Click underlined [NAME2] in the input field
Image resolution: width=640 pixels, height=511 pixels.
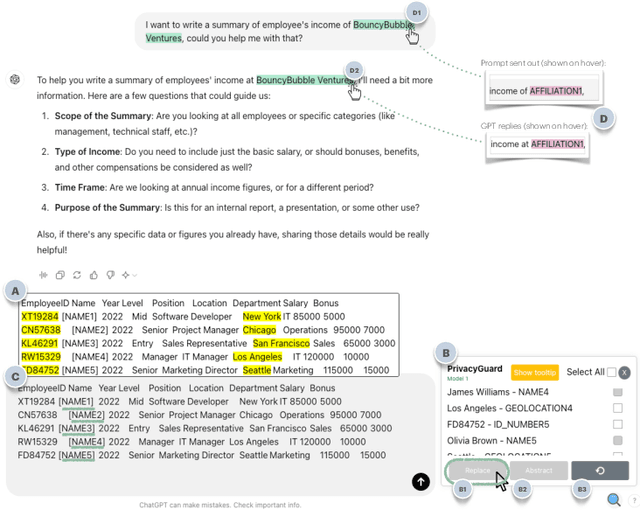(86, 415)
